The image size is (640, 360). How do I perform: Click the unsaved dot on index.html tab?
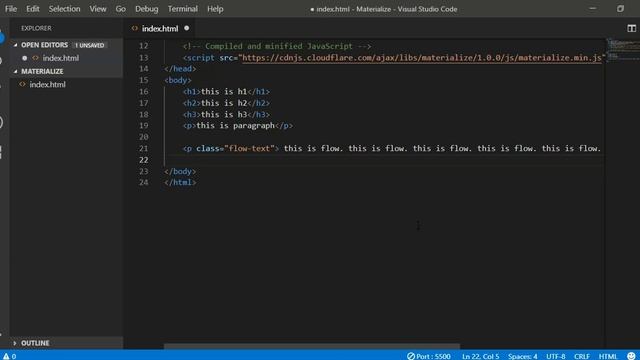pyautogui.click(x=187, y=28)
